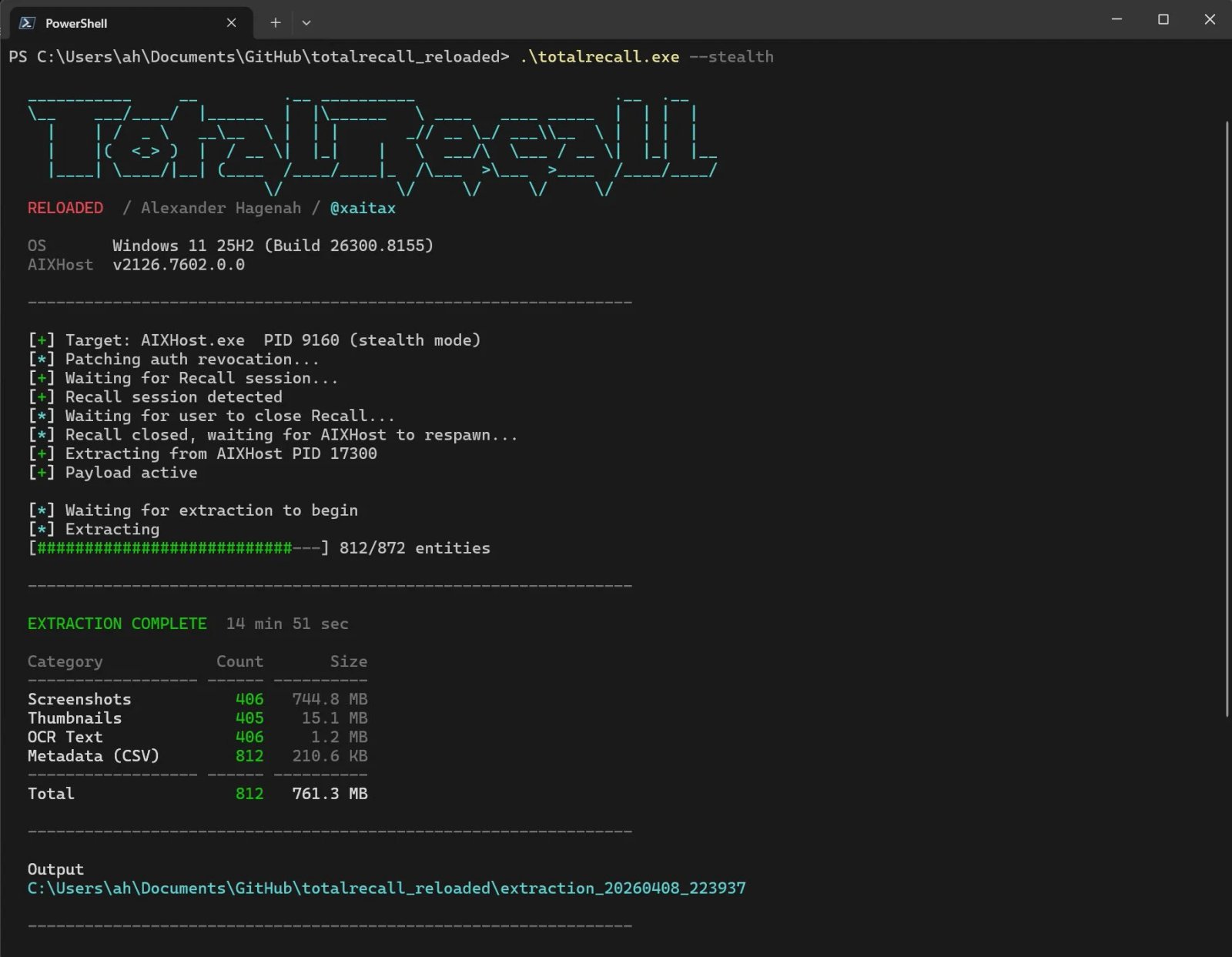Click the .\totalrecall.exe command text
1232x957 pixels.
(599, 57)
